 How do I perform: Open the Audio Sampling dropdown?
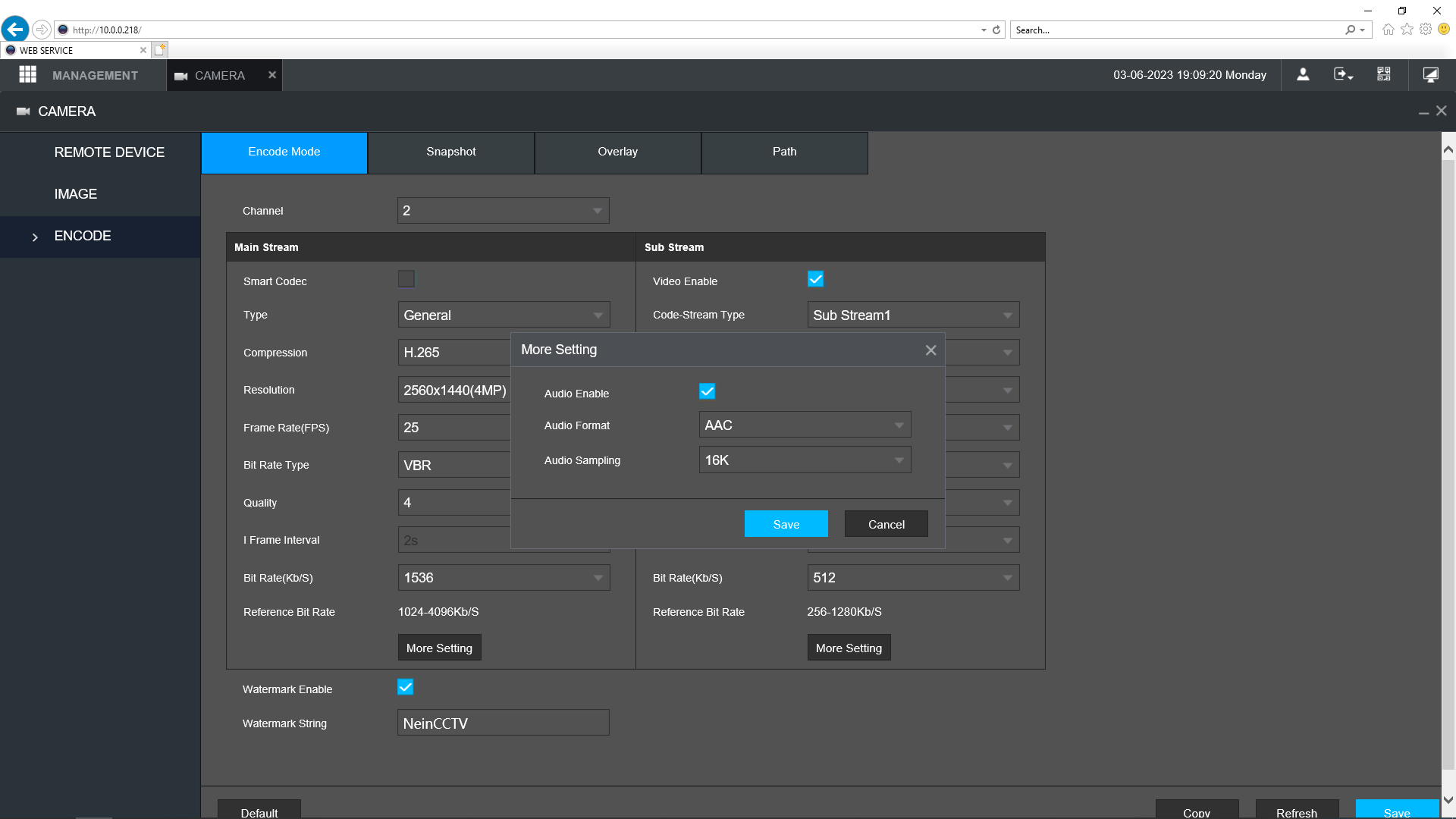pos(805,460)
